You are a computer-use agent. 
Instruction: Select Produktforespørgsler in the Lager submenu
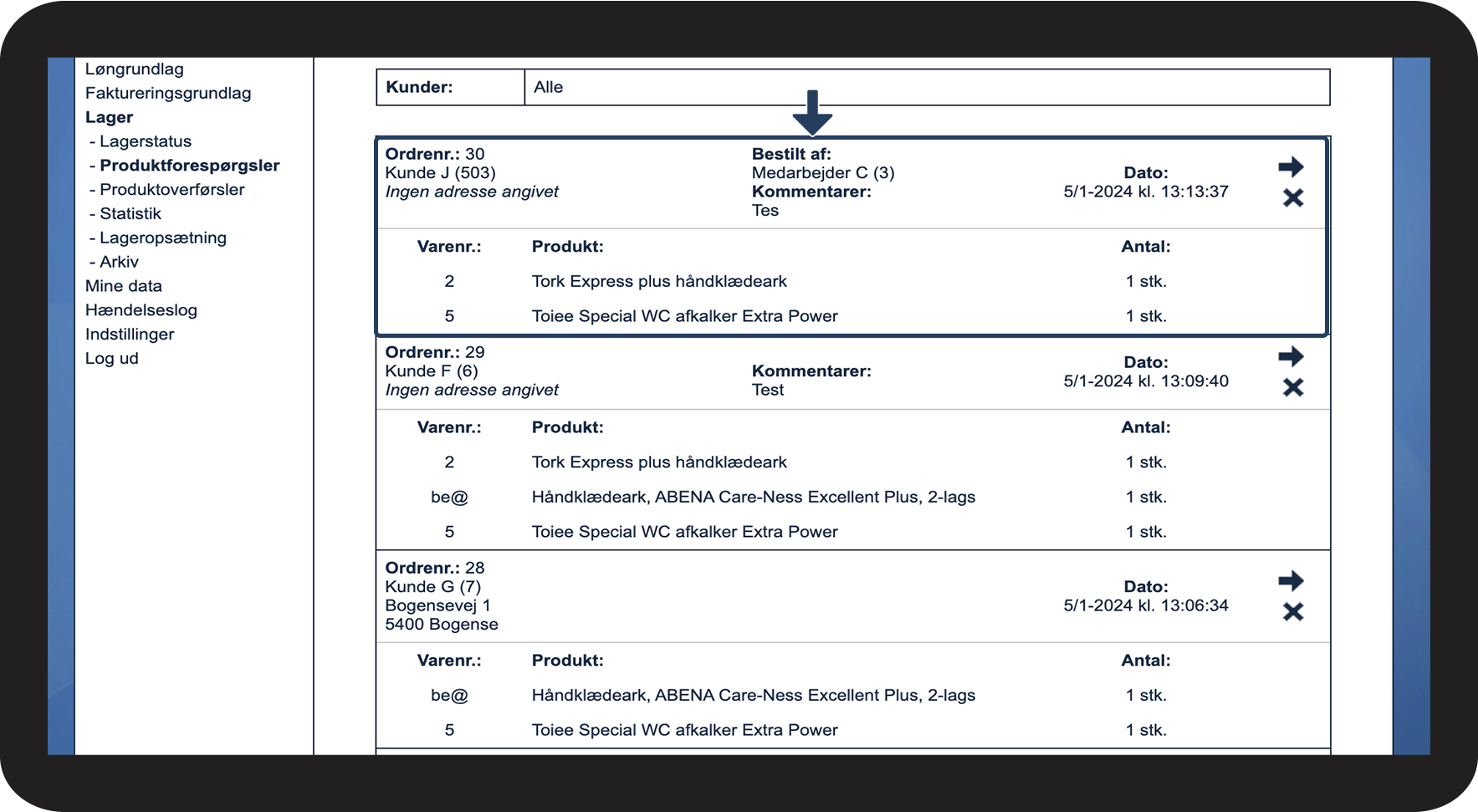tap(190, 166)
